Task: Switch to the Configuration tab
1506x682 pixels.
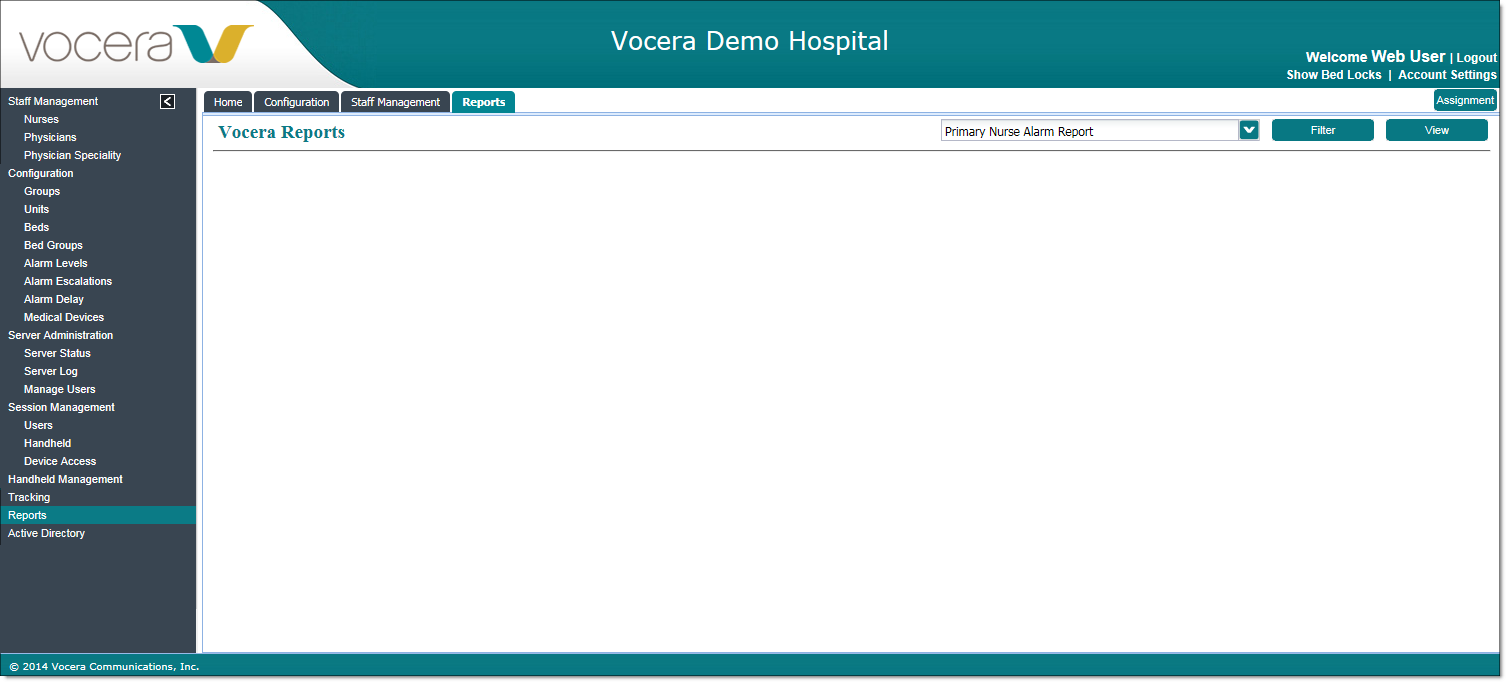Action: (x=297, y=102)
